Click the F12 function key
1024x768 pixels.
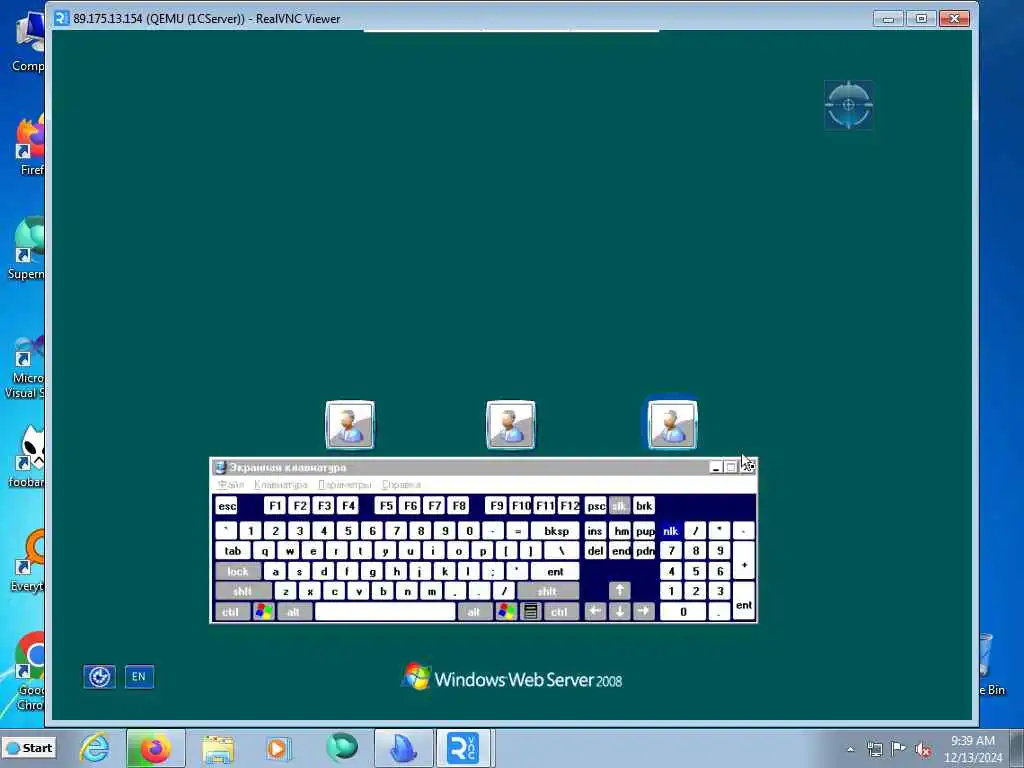coord(569,506)
